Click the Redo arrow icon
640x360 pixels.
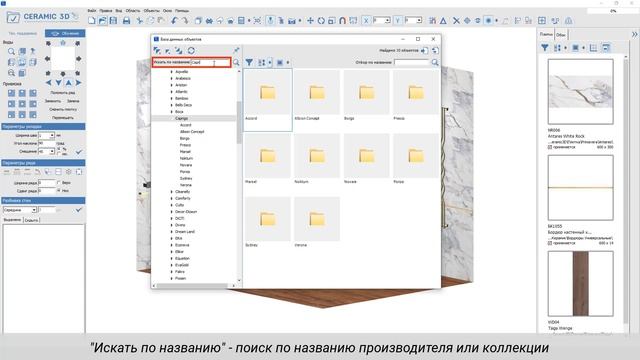coord(185,20)
